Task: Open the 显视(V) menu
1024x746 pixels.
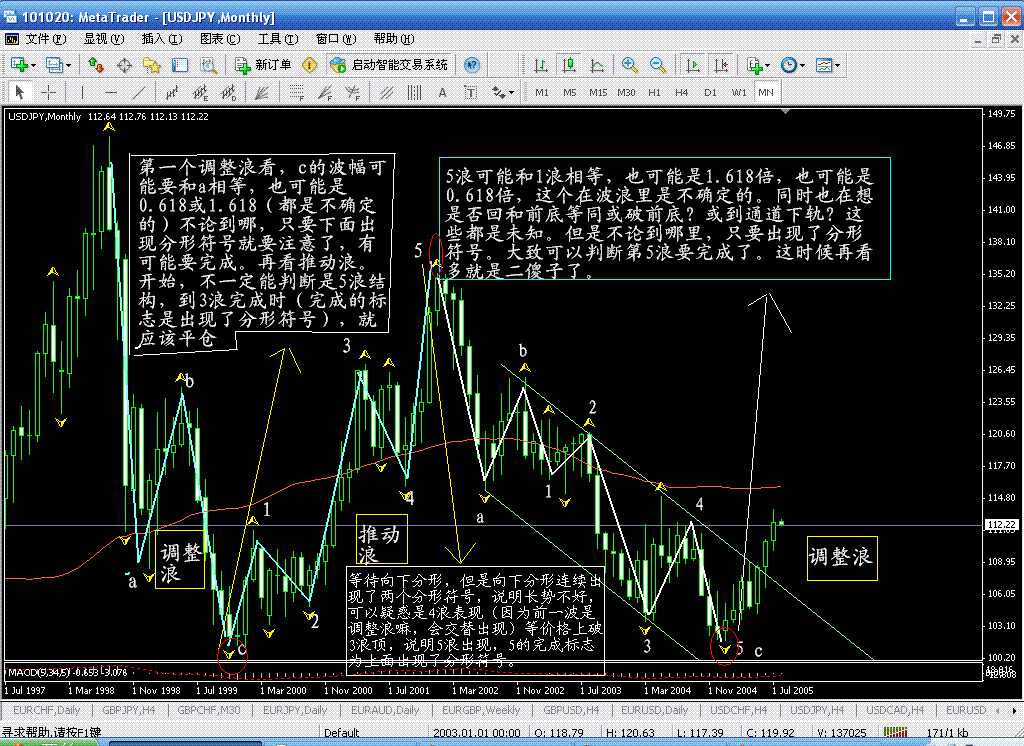Action: tap(104, 39)
